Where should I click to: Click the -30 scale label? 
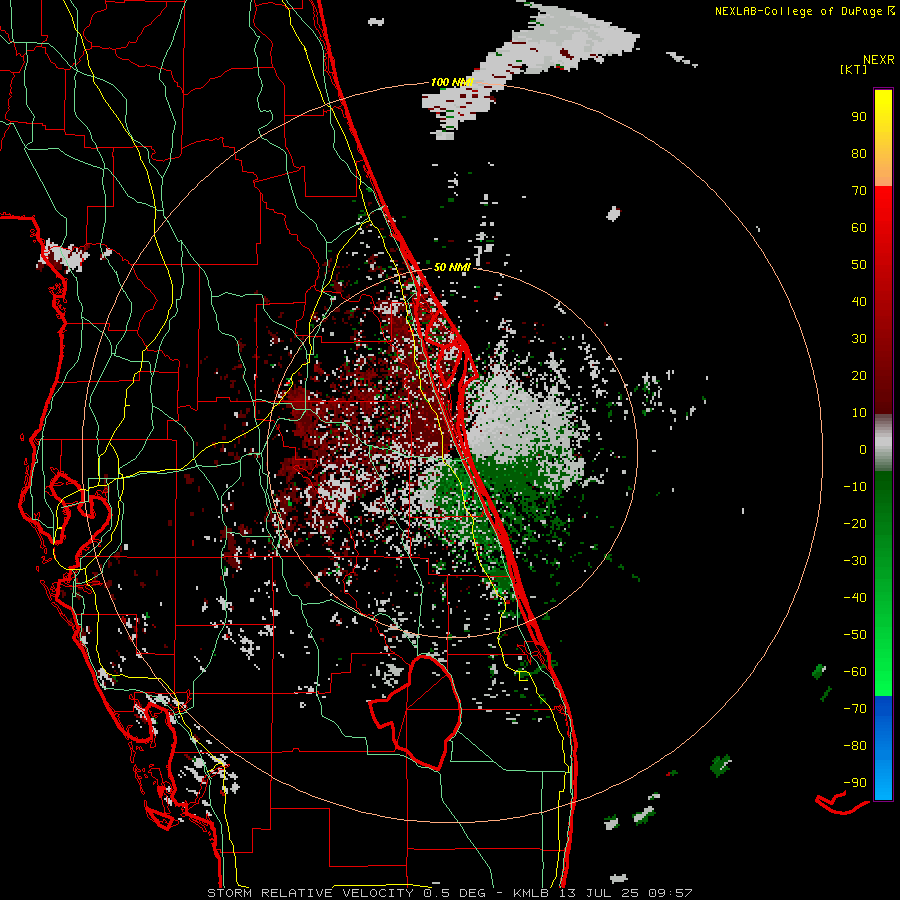click(855, 561)
